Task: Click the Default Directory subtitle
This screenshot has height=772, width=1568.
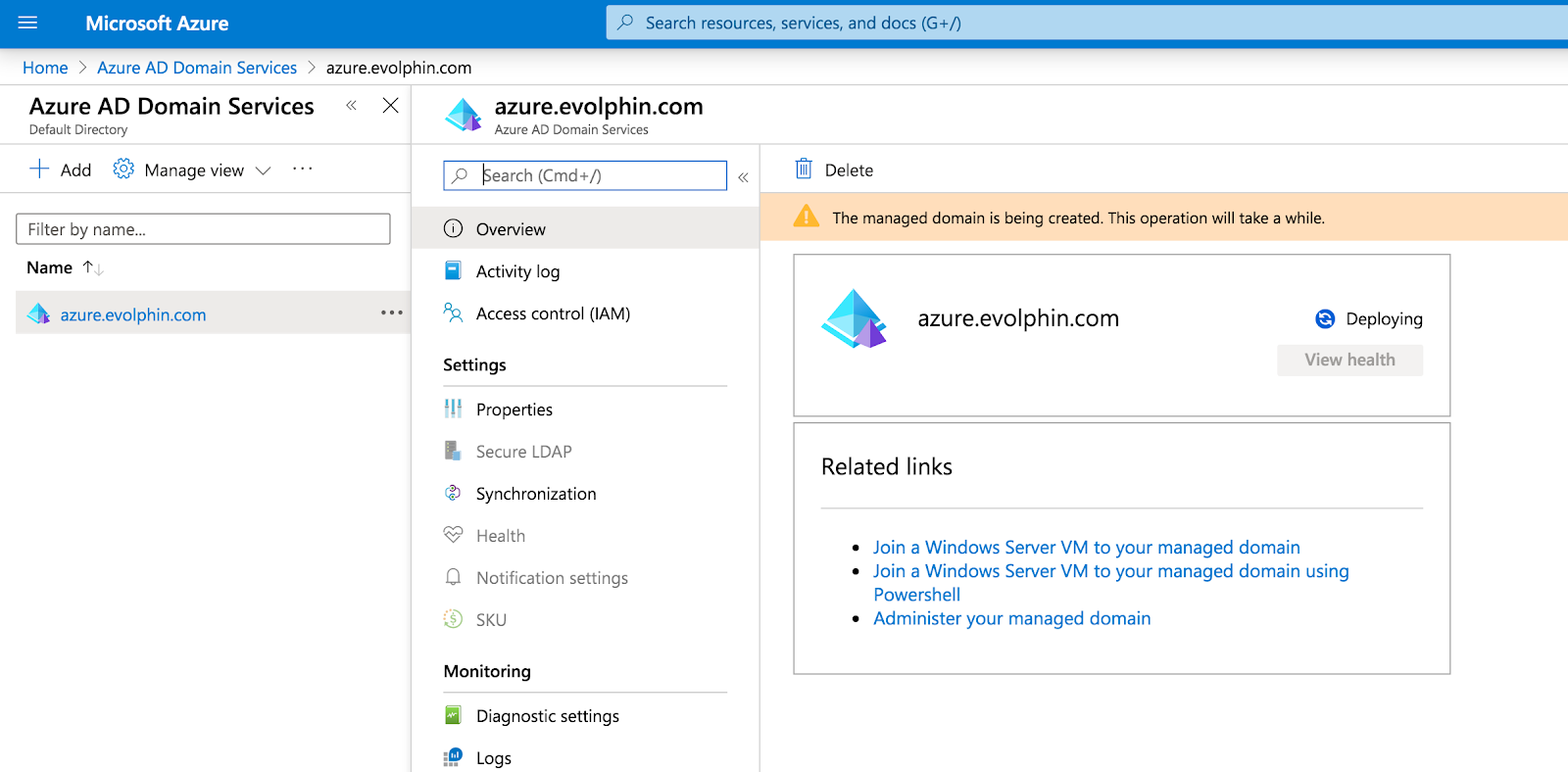Action: (x=78, y=129)
